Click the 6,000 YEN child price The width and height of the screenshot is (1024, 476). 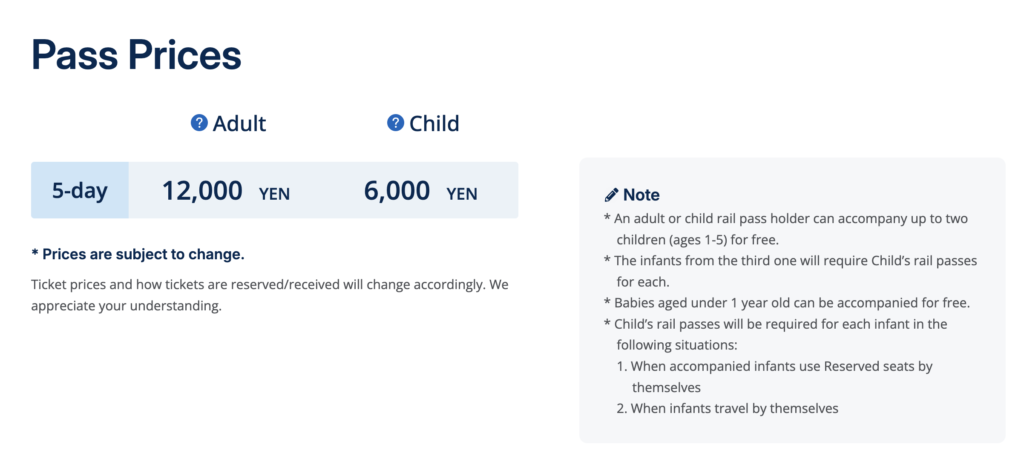[421, 191]
